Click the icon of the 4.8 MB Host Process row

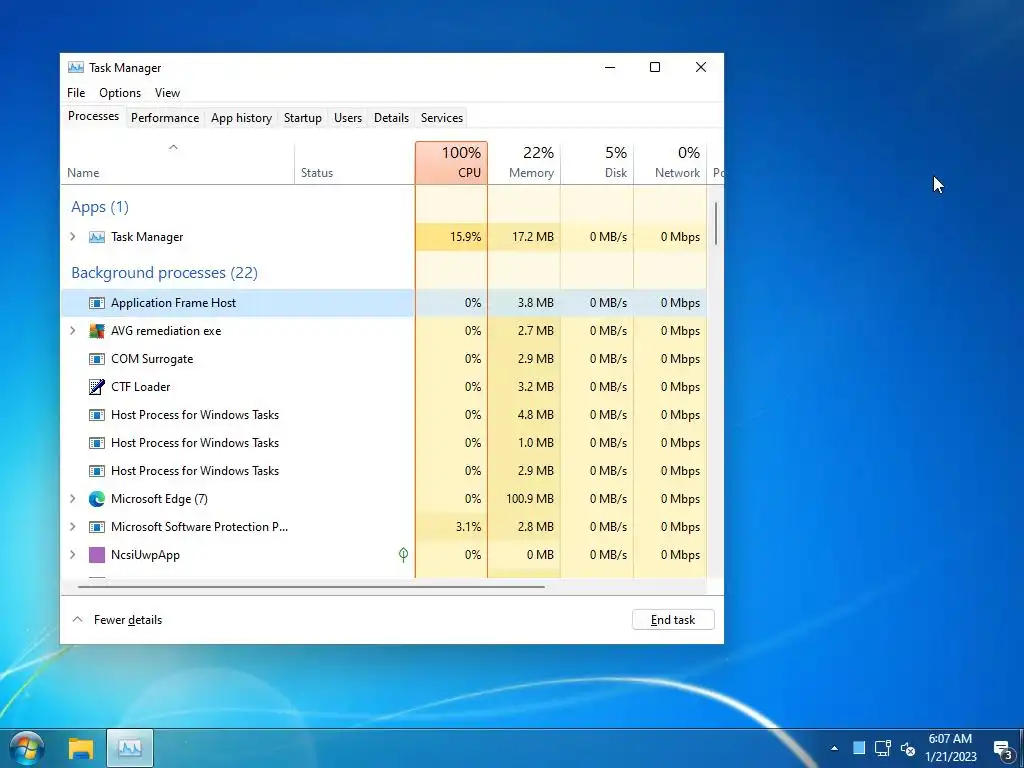coord(97,415)
